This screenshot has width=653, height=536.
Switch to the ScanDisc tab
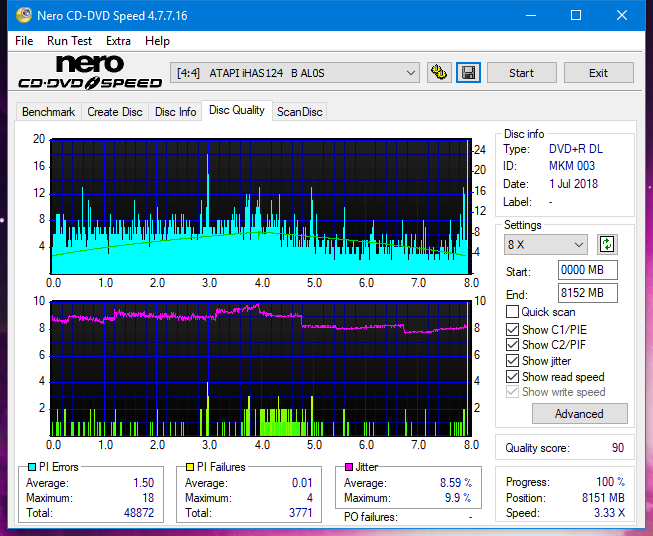click(299, 112)
